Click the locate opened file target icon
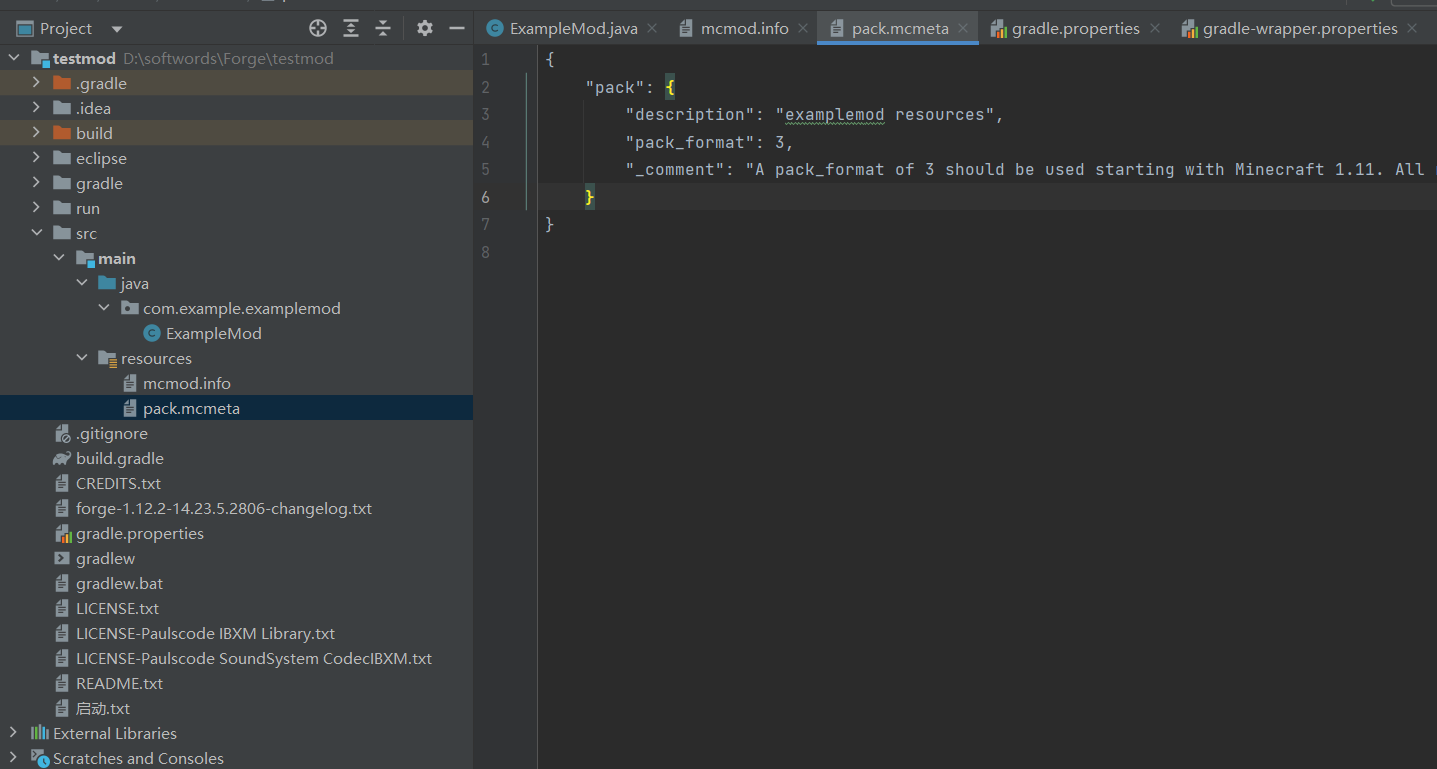This screenshot has height=769, width=1437. (x=318, y=28)
